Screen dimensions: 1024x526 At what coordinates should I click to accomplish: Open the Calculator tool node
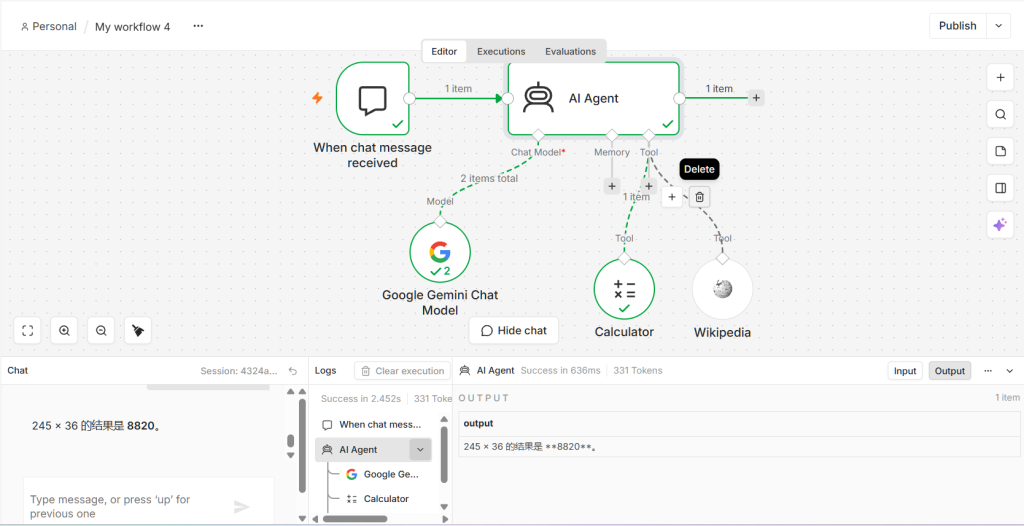click(x=624, y=289)
